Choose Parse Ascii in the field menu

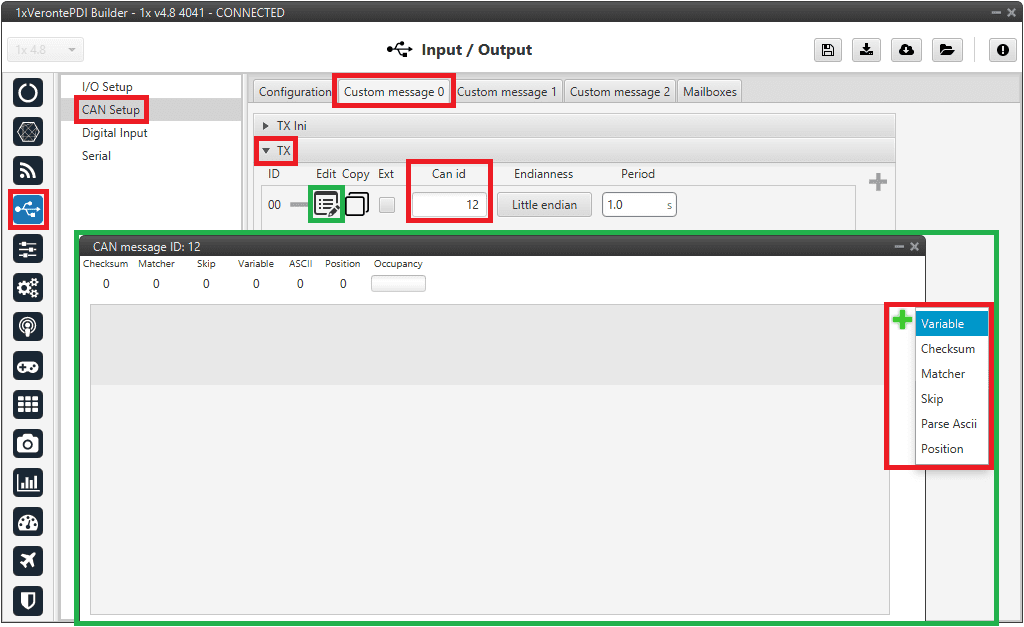pos(948,424)
